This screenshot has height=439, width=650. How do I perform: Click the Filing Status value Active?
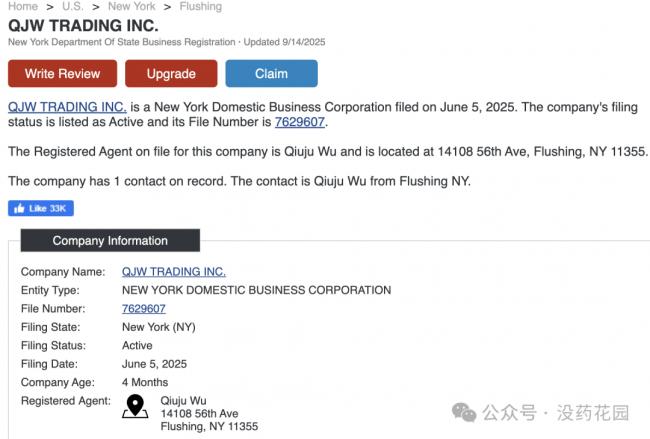coord(137,345)
